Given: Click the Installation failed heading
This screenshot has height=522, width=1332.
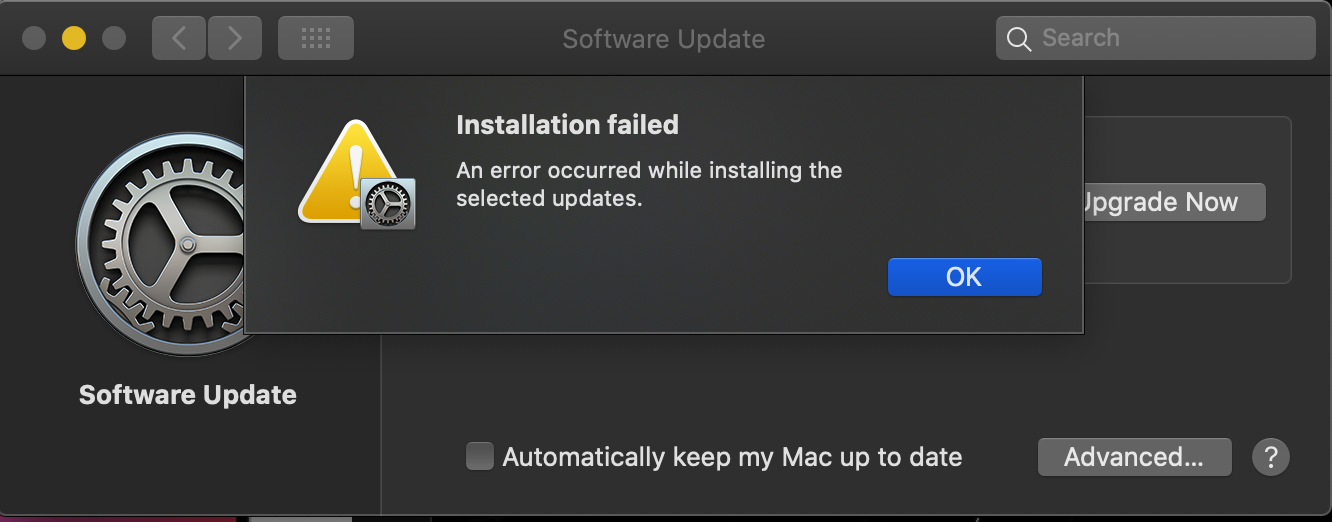Looking at the screenshot, I should click(x=567, y=125).
